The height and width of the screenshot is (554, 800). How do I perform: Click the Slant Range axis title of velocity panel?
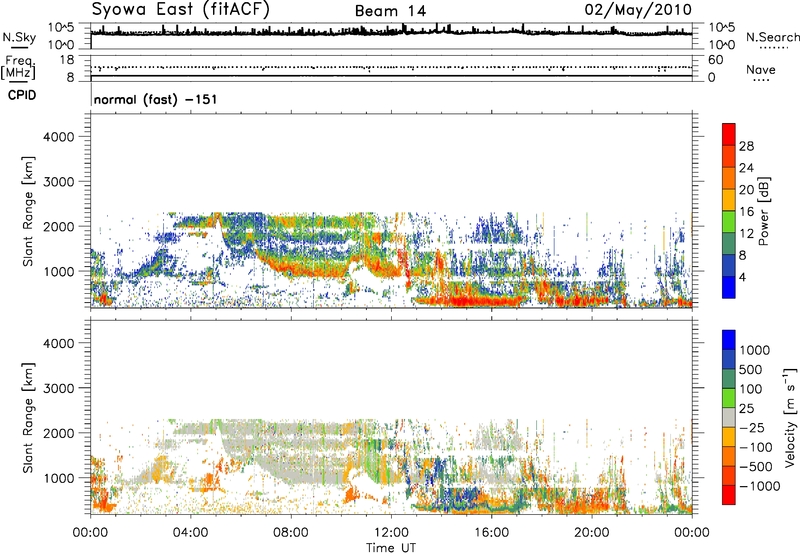click(28, 418)
